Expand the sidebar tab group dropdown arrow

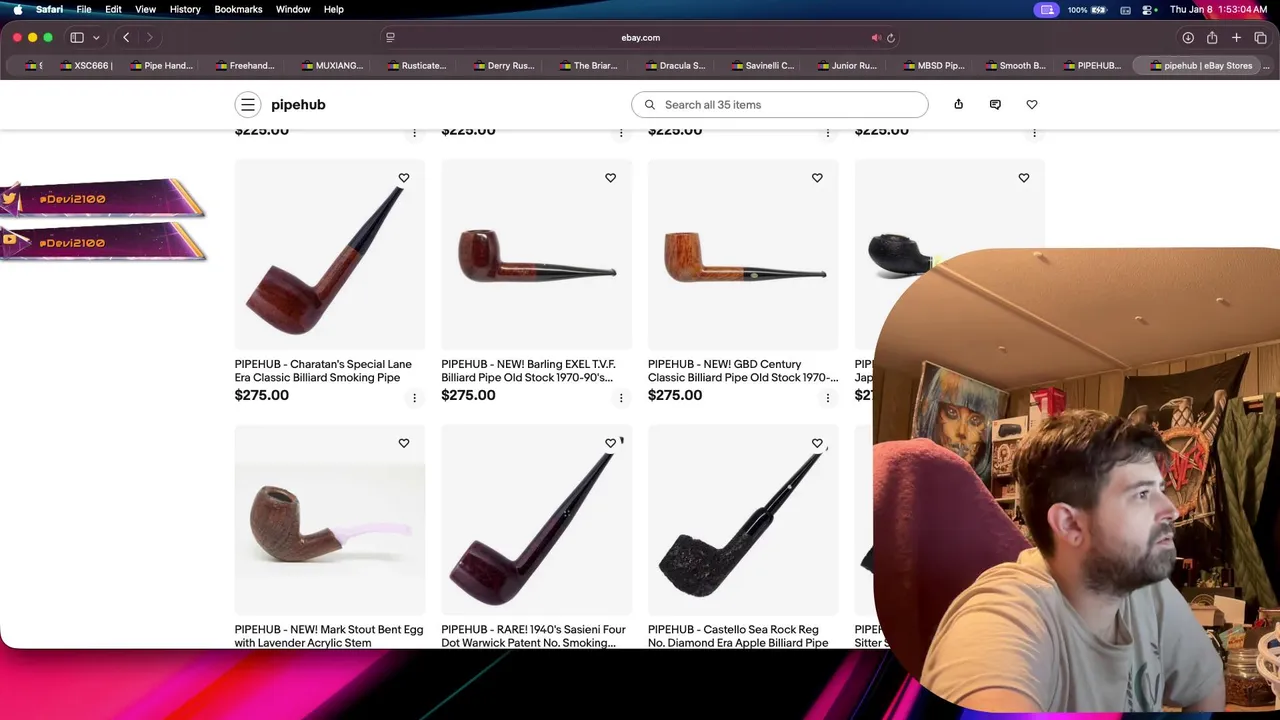(96, 38)
